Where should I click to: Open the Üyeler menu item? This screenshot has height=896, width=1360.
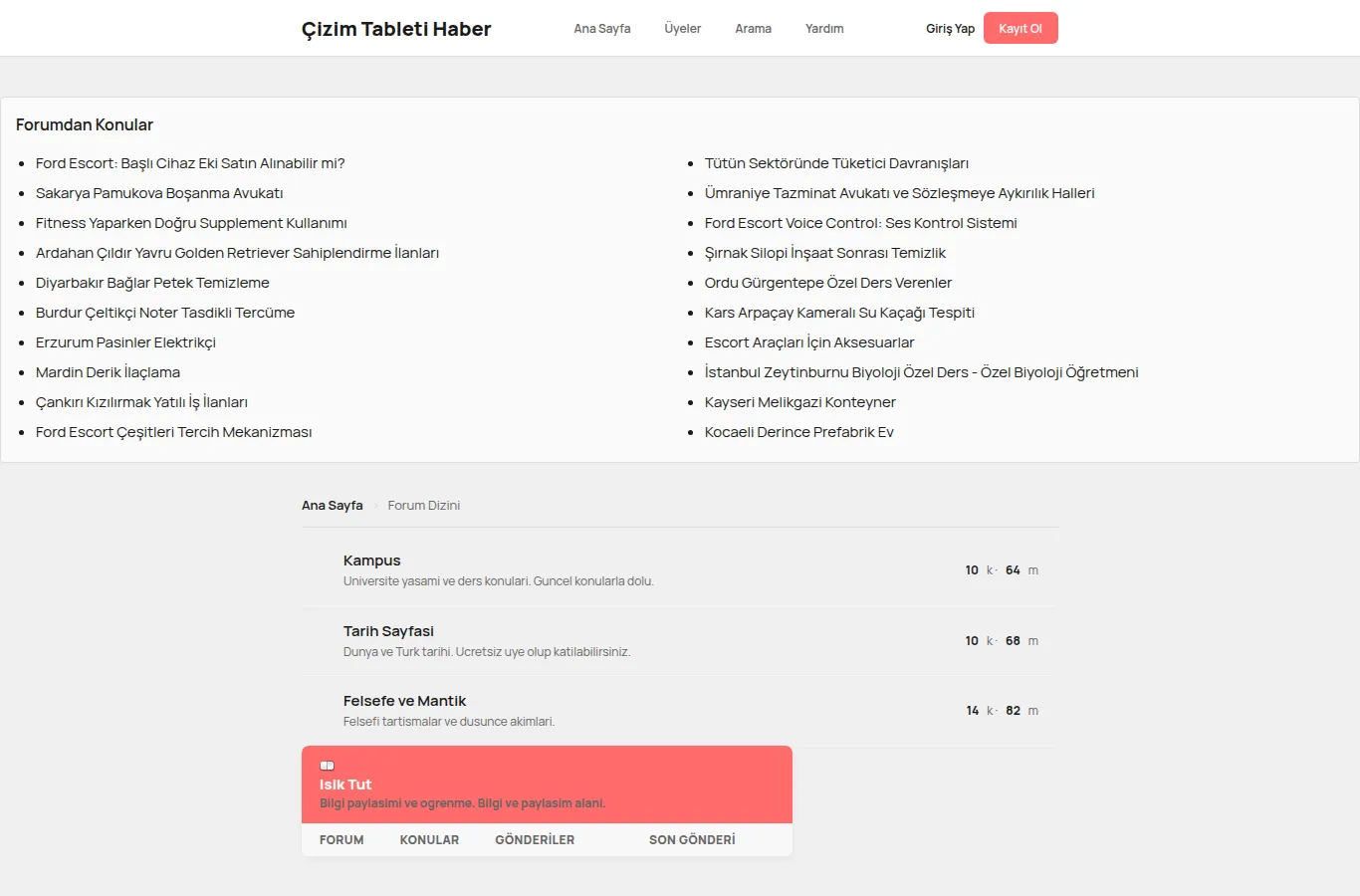click(x=683, y=29)
